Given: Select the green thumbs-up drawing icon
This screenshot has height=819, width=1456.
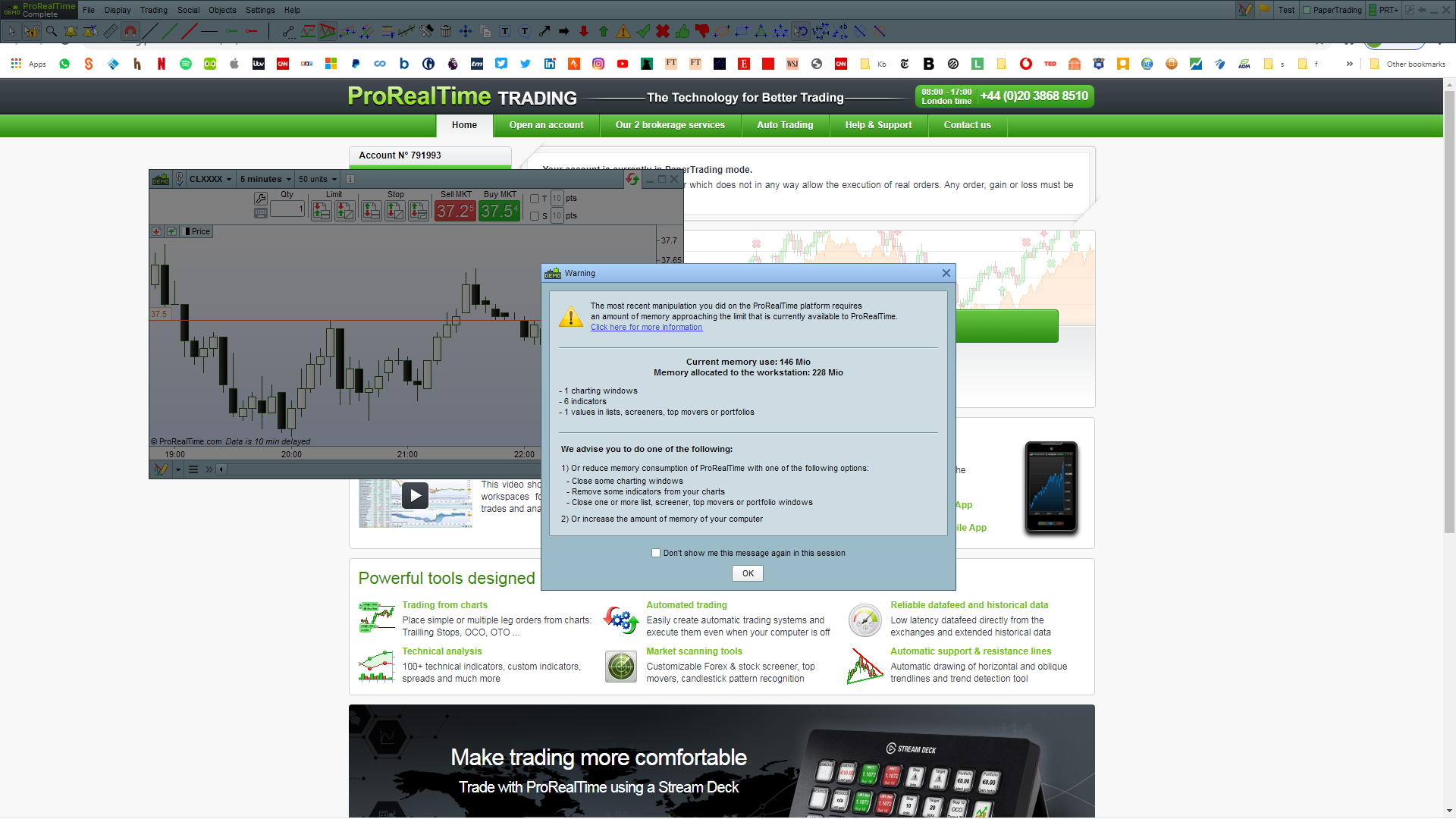Looking at the screenshot, I should (x=682, y=31).
